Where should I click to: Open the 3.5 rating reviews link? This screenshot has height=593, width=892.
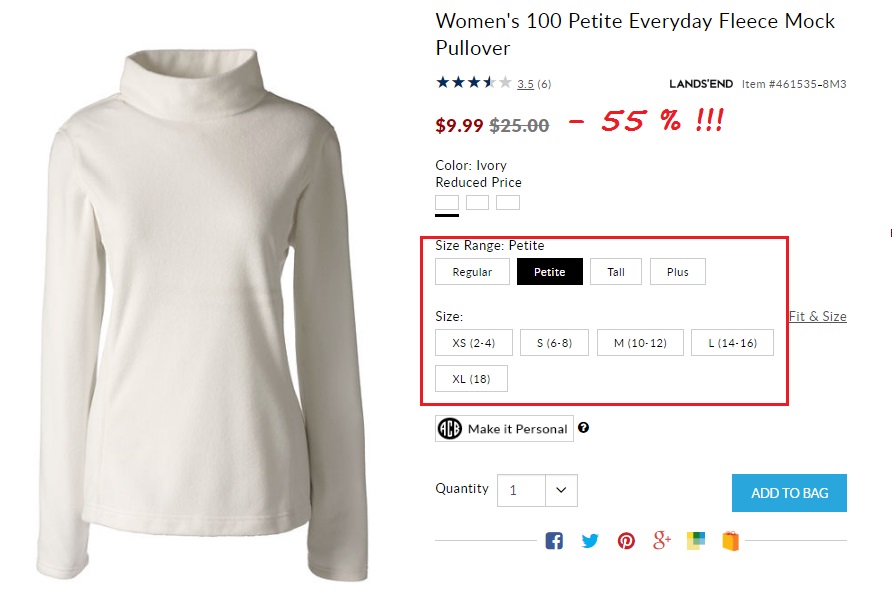pyautogui.click(x=525, y=84)
